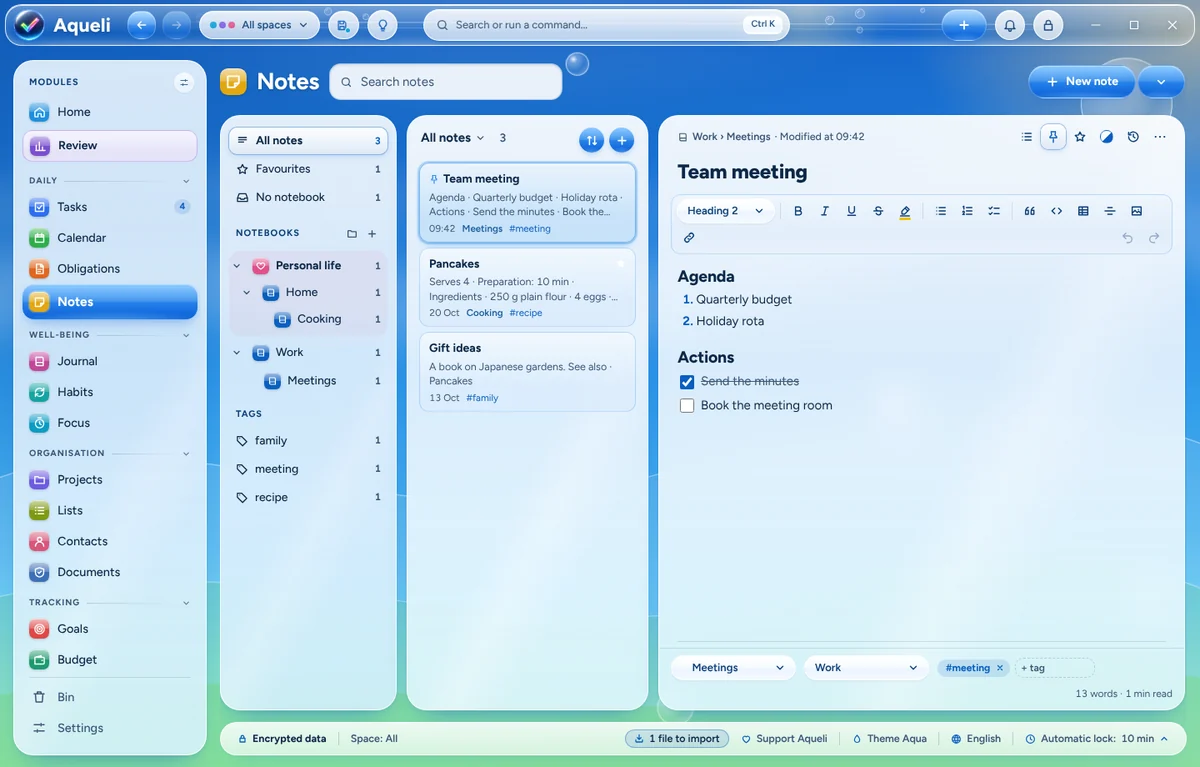1200x767 pixels.
Task: Go to the Calendar module
Action: (110, 238)
